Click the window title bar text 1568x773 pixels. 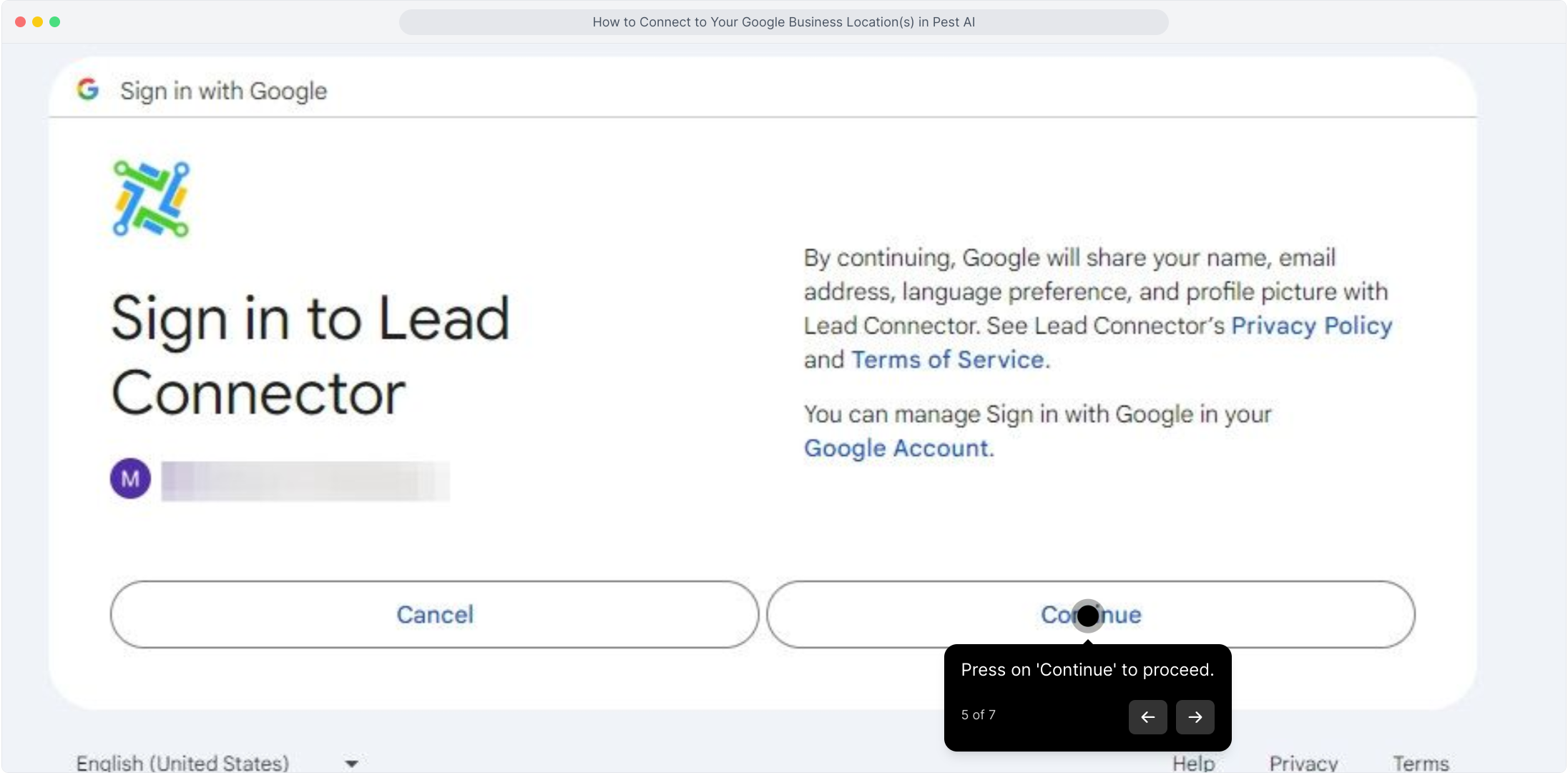point(783,22)
